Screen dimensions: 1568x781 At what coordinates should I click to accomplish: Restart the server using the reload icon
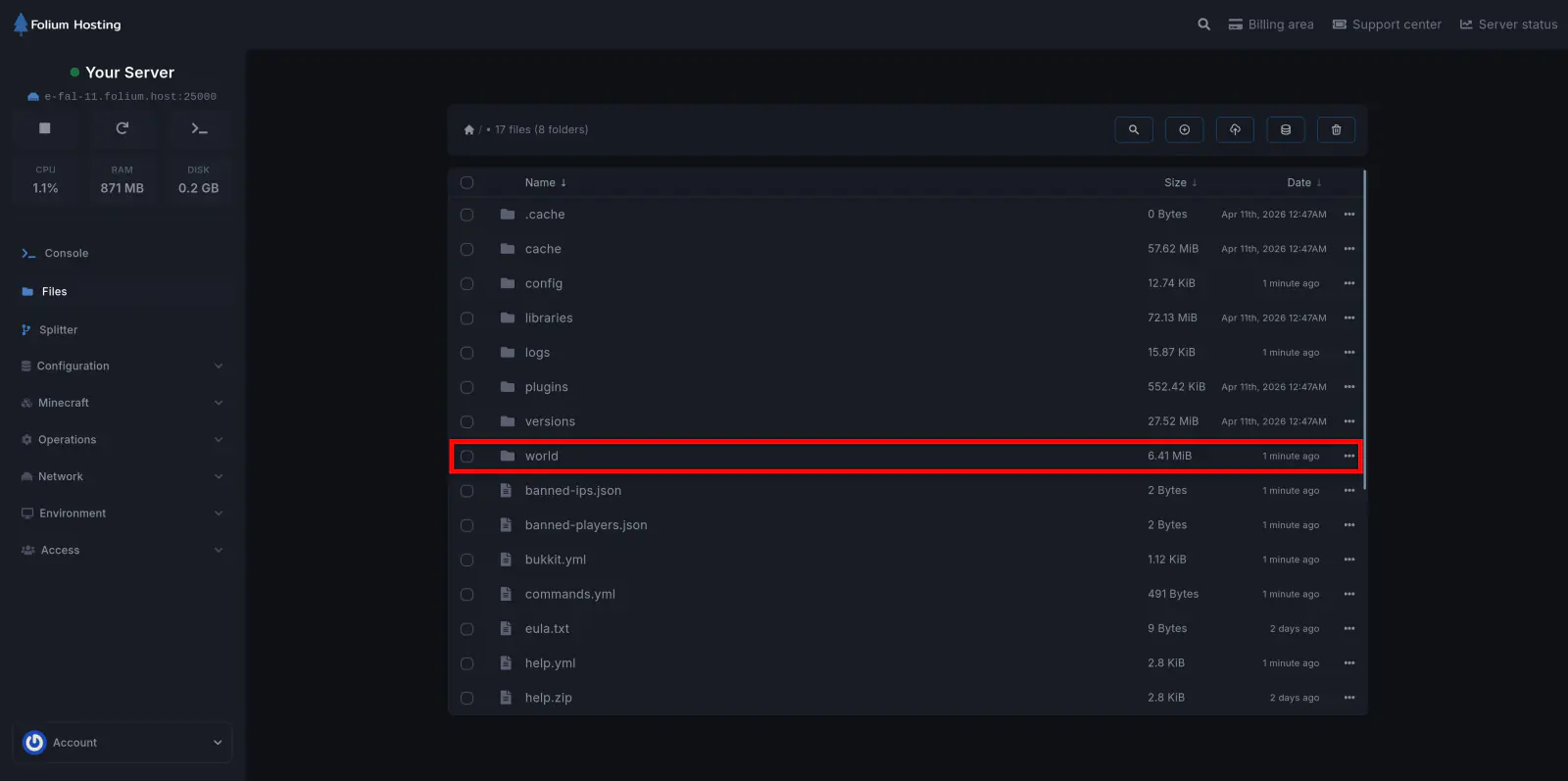[x=122, y=128]
